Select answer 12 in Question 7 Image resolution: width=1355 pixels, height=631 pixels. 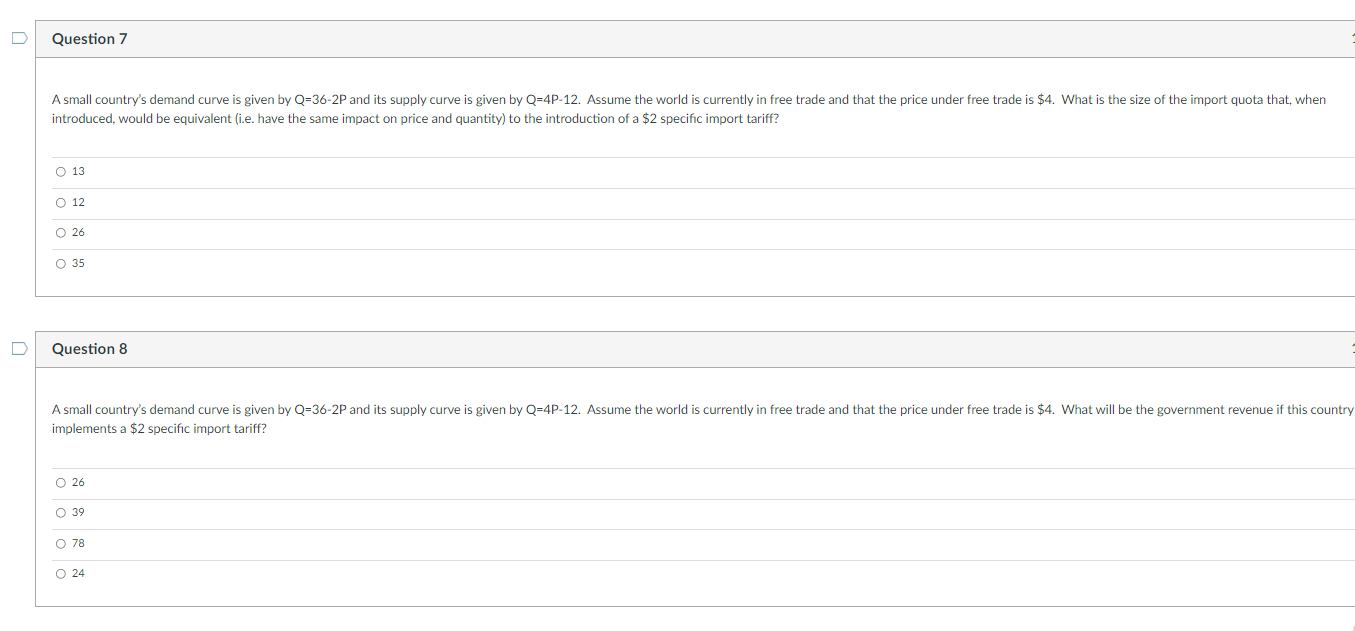[x=60, y=202]
